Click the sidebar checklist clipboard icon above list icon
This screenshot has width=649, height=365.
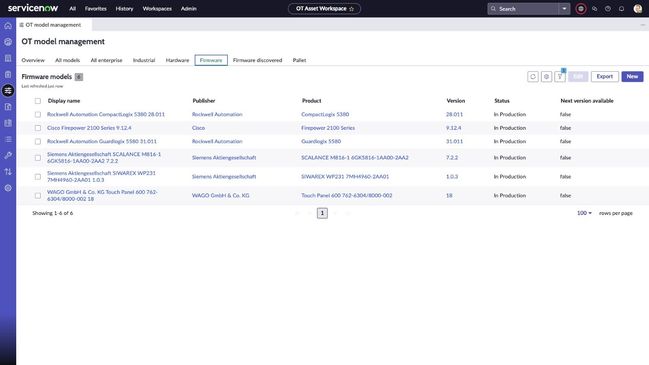[x=8, y=123]
